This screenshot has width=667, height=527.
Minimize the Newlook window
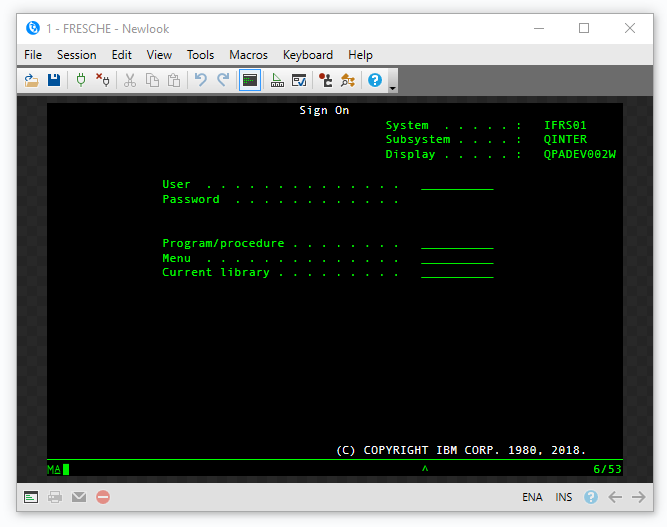(539, 28)
